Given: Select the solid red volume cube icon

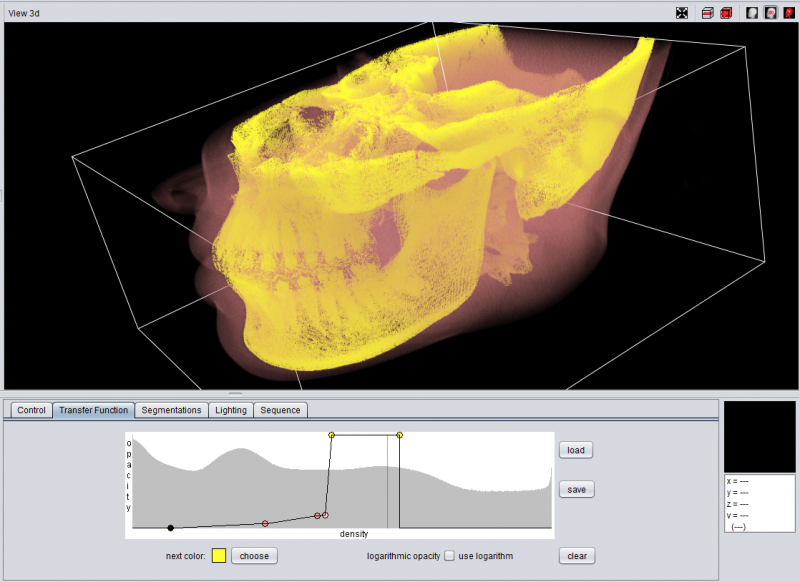Looking at the screenshot, I should coord(725,13).
